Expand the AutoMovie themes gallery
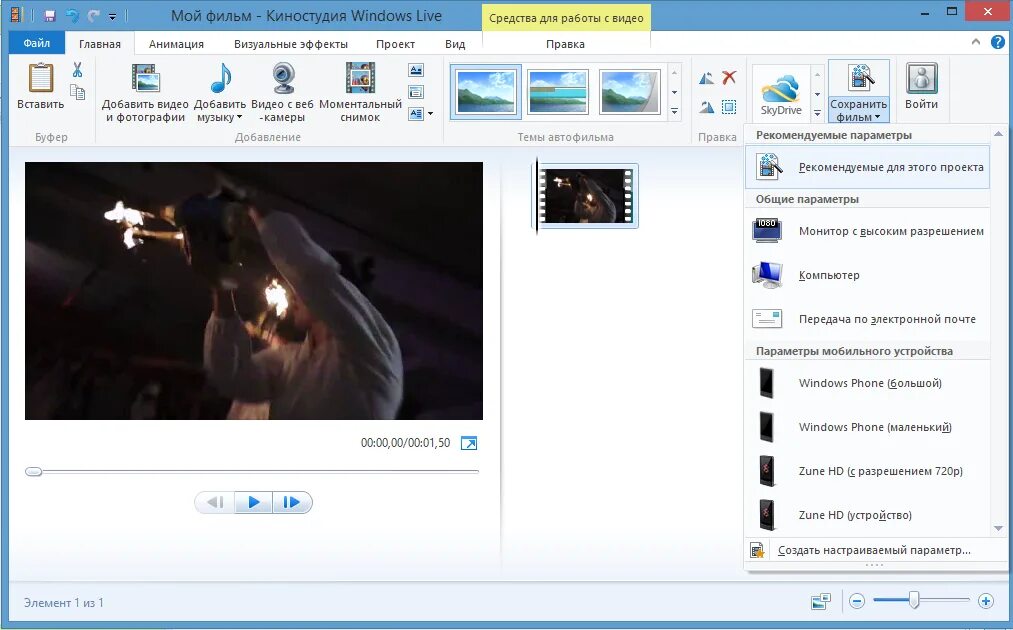1013x630 pixels. coord(674,111)
